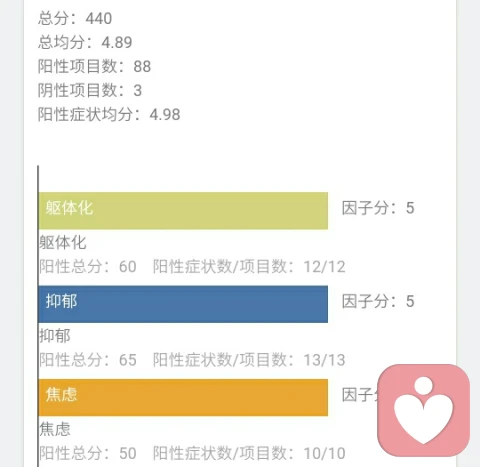
Task: Click 阳性症状均分 4.98 line
Action: pos(109,114)
